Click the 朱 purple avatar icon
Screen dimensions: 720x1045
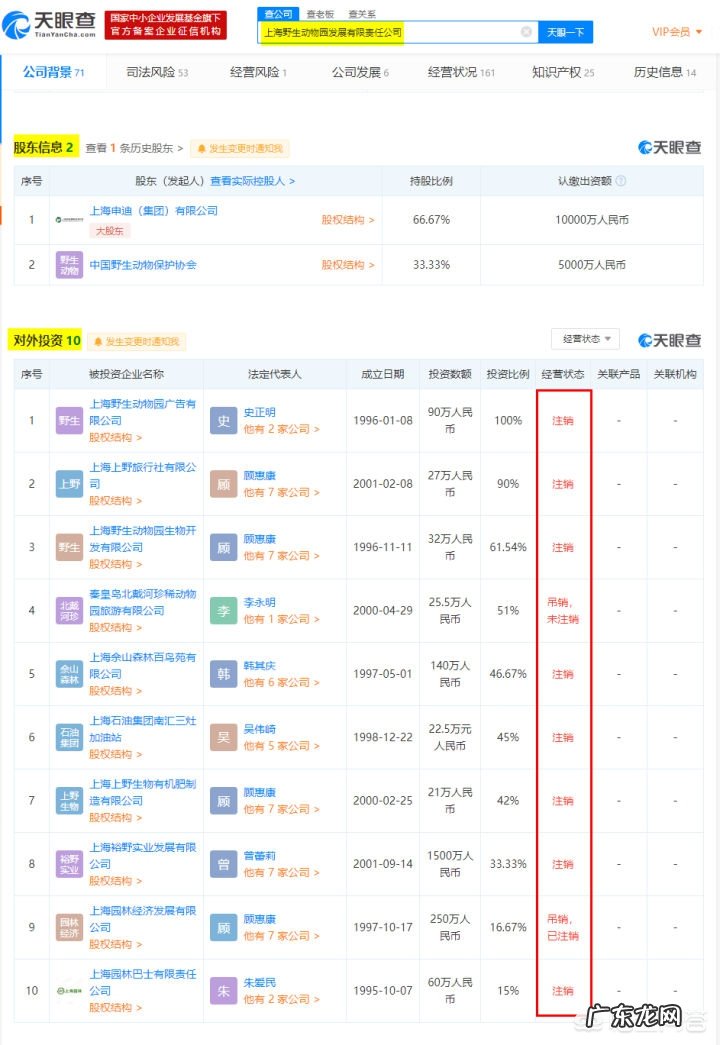click(x=223, y=990)
